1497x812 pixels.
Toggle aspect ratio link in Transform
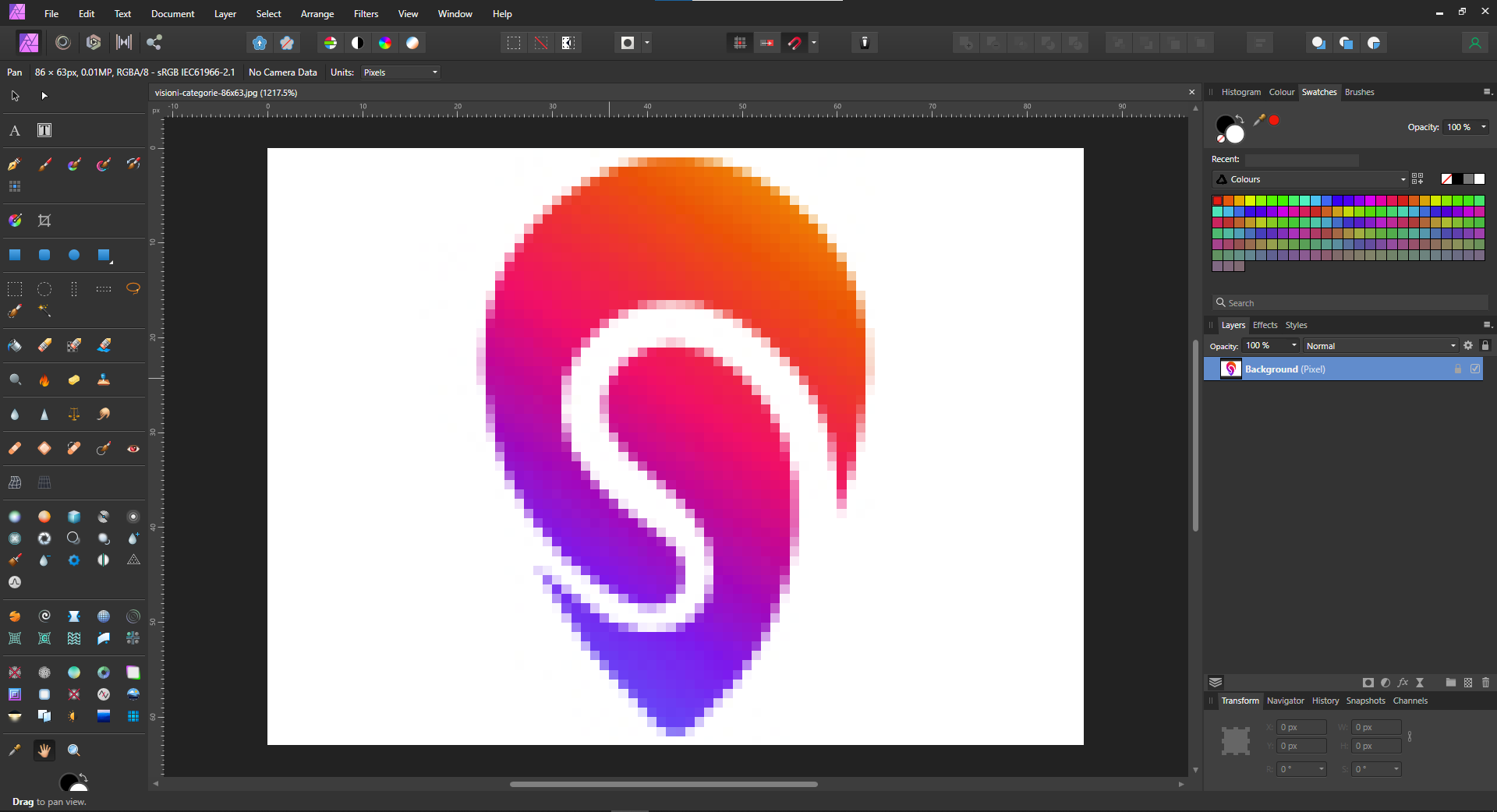point(1410,736)
